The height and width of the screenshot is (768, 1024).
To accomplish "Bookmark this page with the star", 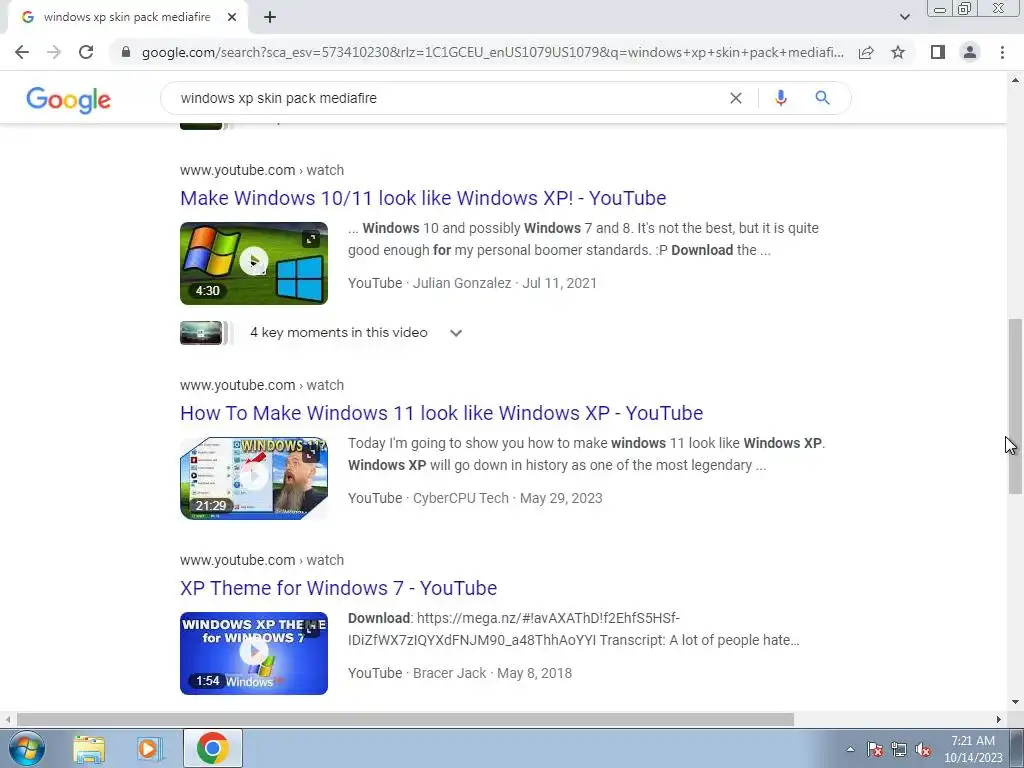I will pos(898,52).
